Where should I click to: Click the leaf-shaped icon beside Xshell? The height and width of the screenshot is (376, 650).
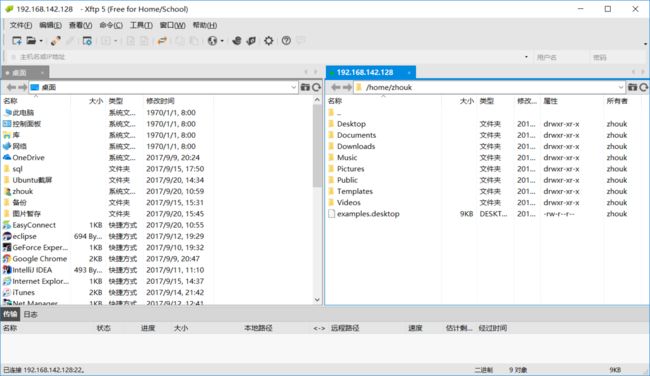coord(251,41)
